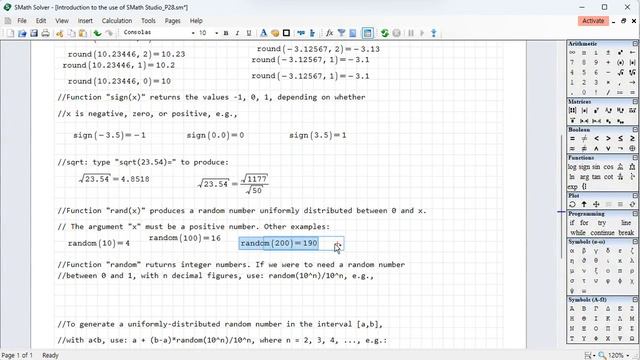Open the font color 'A' icon

pyautogui.click(x=263, y=33)
